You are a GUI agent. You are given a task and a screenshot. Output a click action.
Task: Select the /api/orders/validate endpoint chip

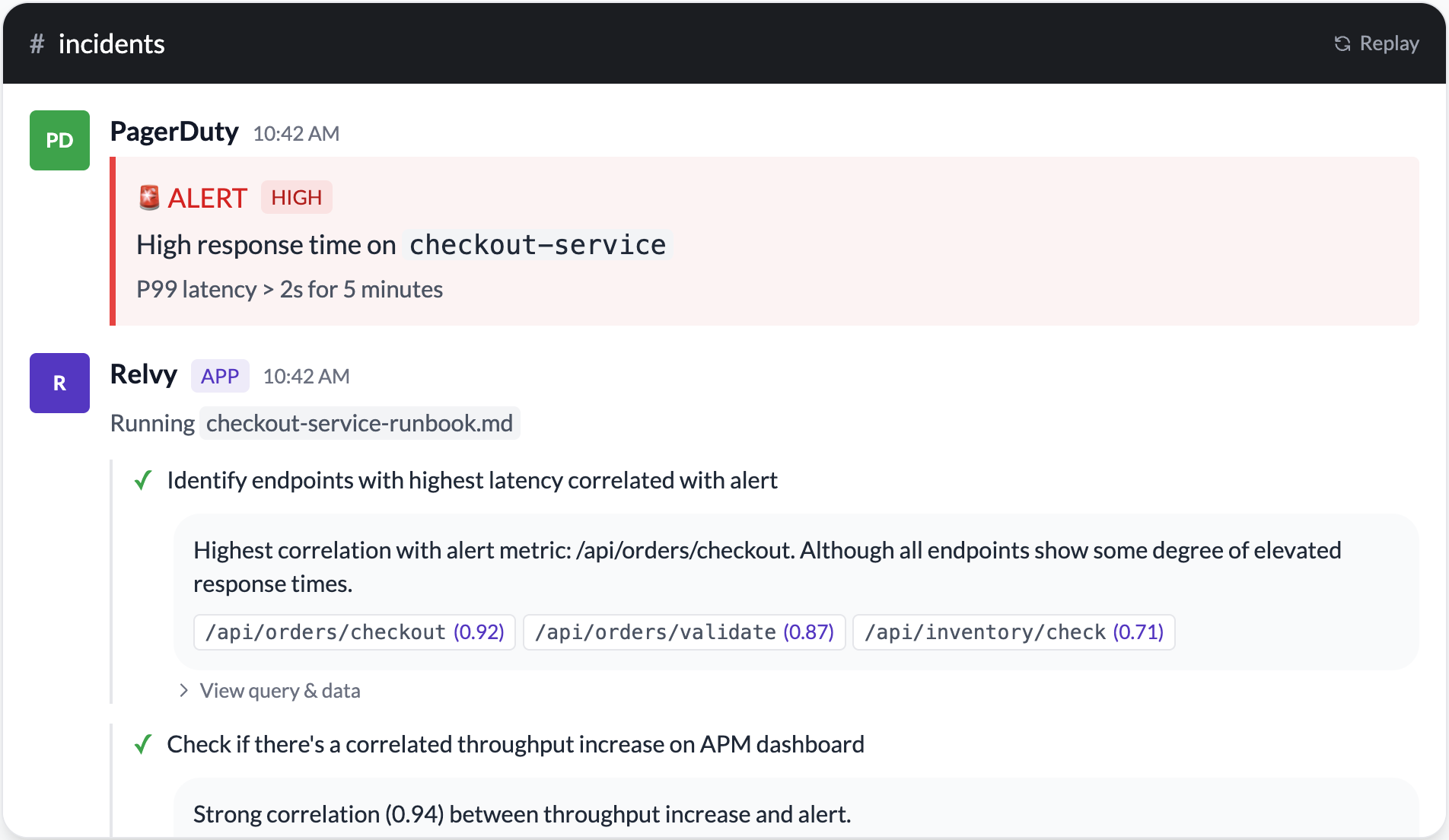coord(684,632)
